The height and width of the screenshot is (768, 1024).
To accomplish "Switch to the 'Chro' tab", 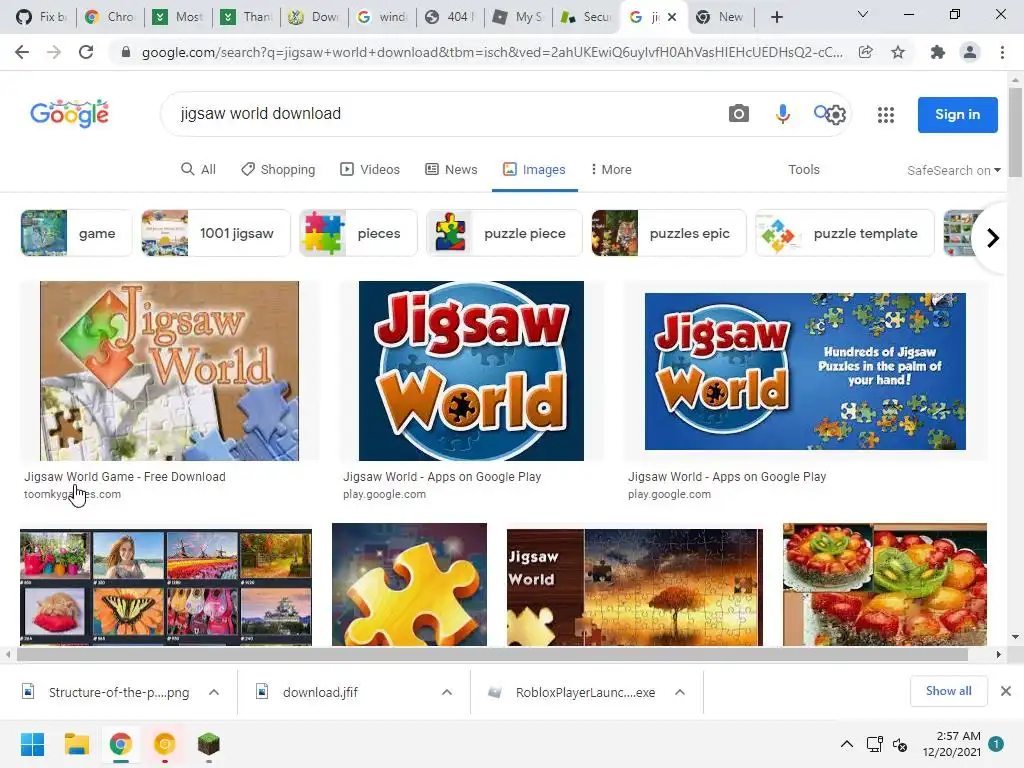I will (x=110, y=17).
